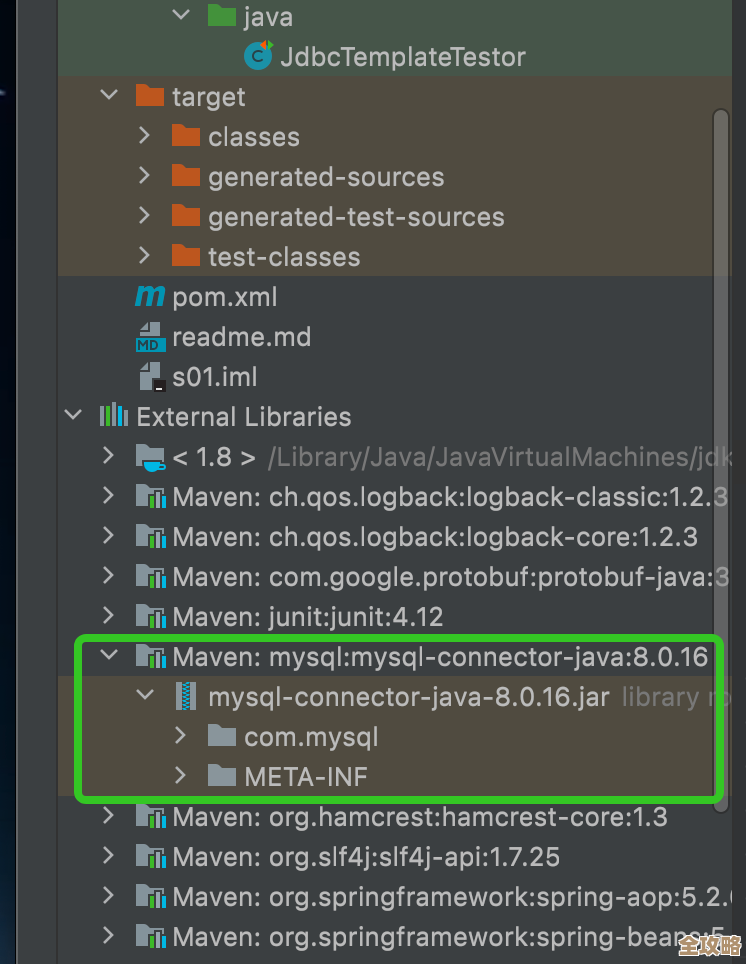Collapse the External Libraries node
Screen dimensions: 746x964
tap(72, 416)
